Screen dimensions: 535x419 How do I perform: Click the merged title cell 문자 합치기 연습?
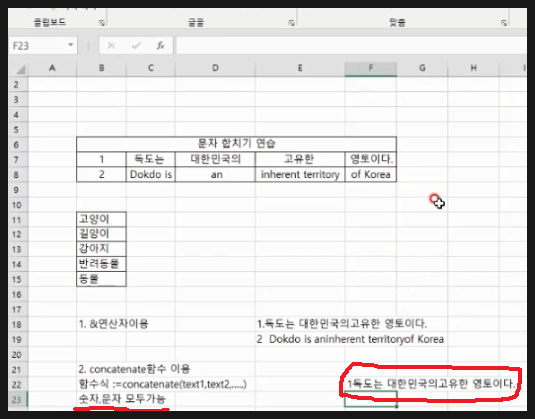point(236,144)
